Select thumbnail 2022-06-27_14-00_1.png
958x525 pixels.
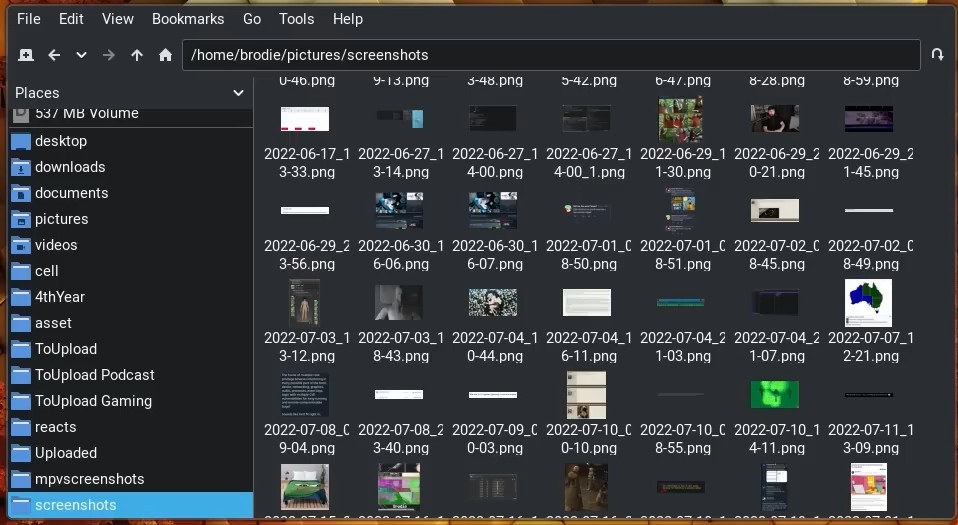[x=587, y=119]
